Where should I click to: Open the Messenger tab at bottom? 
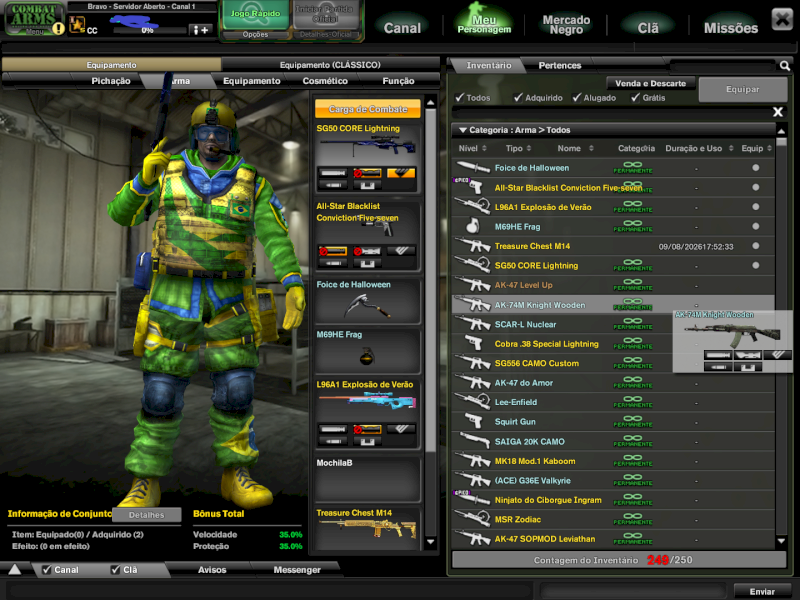click(x=297, y=569)
